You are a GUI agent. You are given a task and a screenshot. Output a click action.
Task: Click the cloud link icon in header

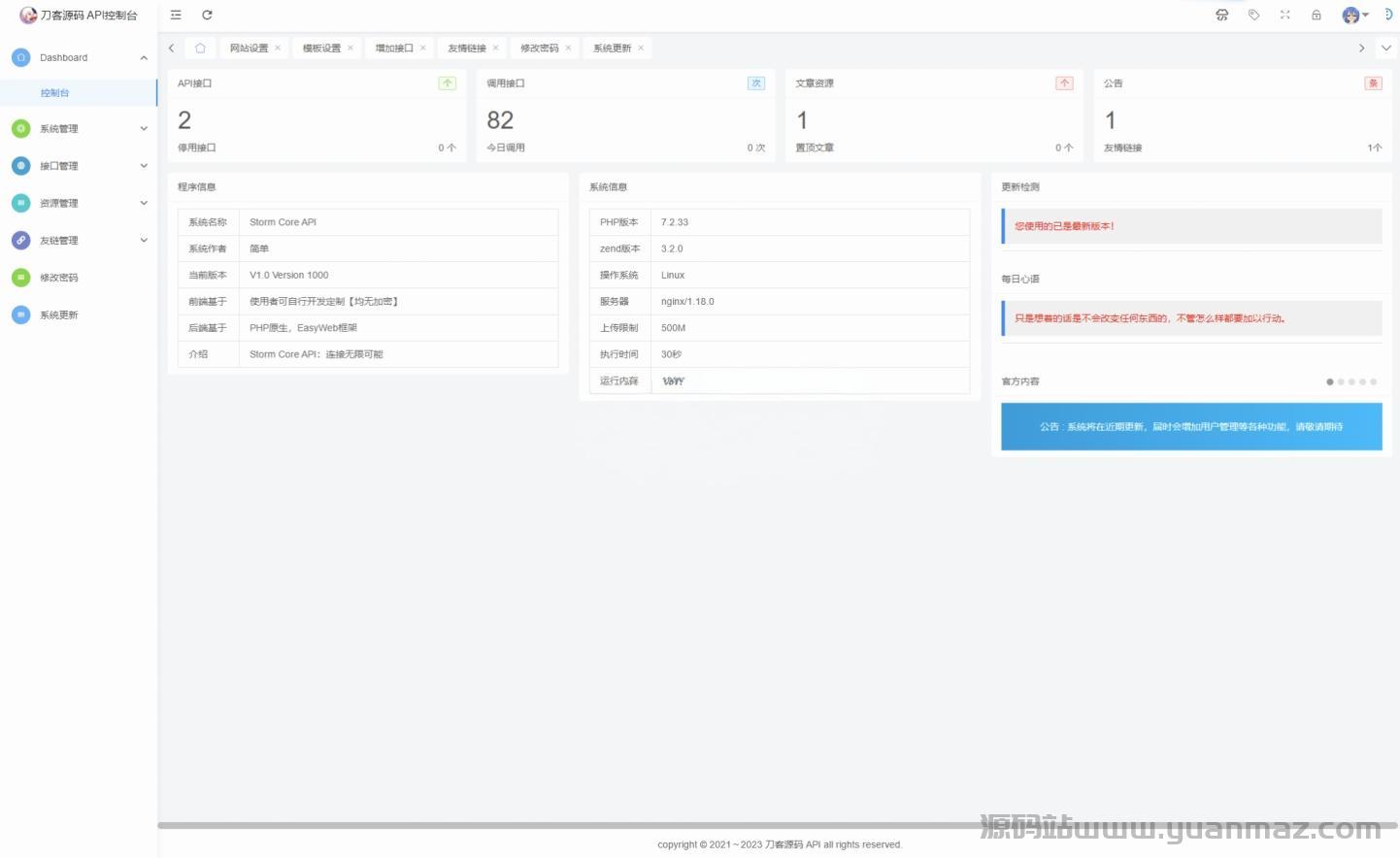point(1222,15)
